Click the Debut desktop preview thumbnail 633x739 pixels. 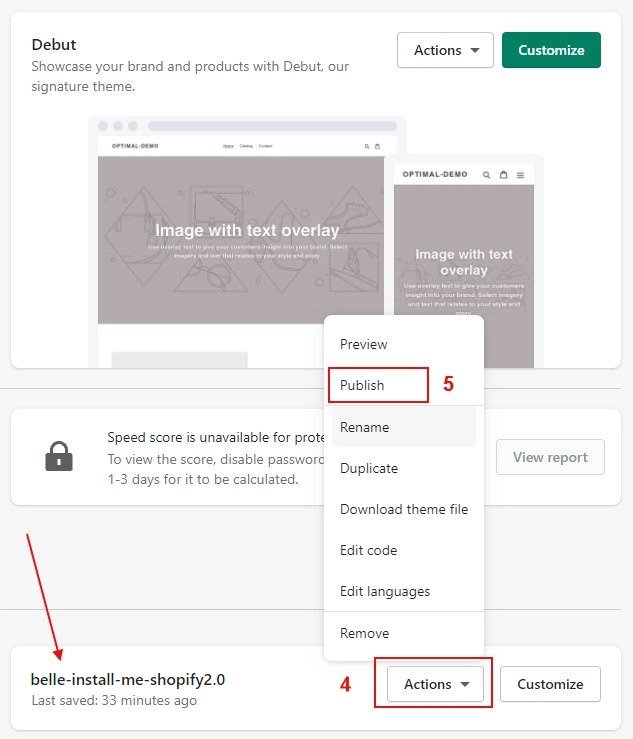241,242
